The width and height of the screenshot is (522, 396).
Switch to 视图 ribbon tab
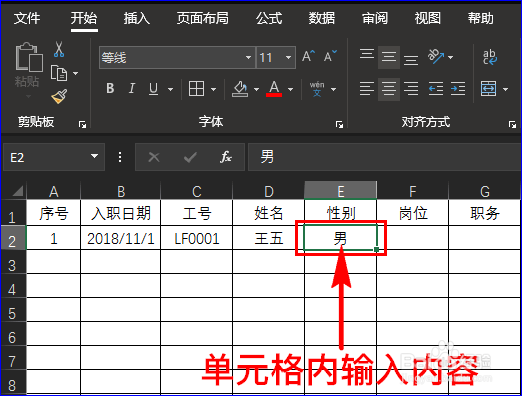click(428, 18)
